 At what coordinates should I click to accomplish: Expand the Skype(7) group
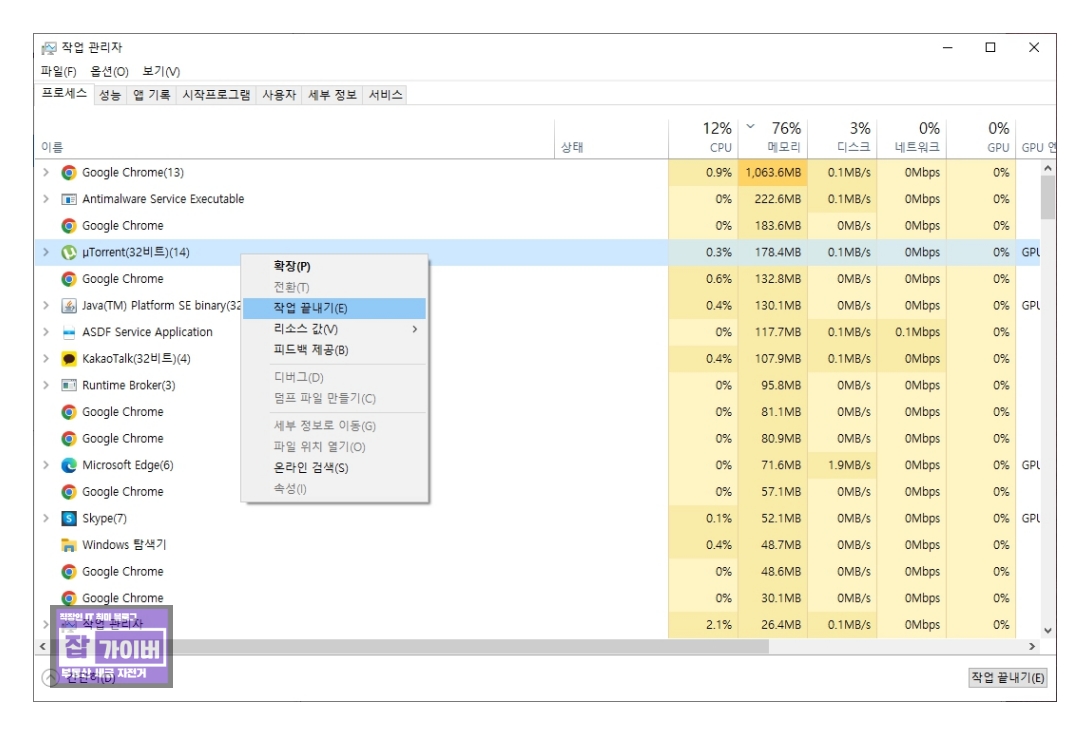[x=46, y=518]
